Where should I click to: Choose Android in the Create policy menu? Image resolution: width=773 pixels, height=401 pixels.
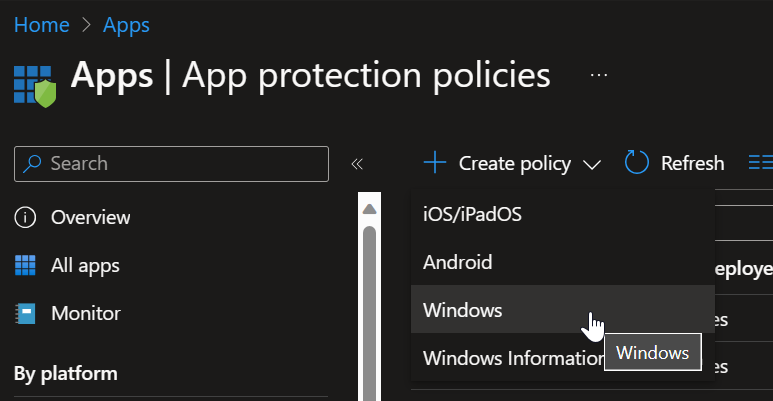[x=457, y=262]
